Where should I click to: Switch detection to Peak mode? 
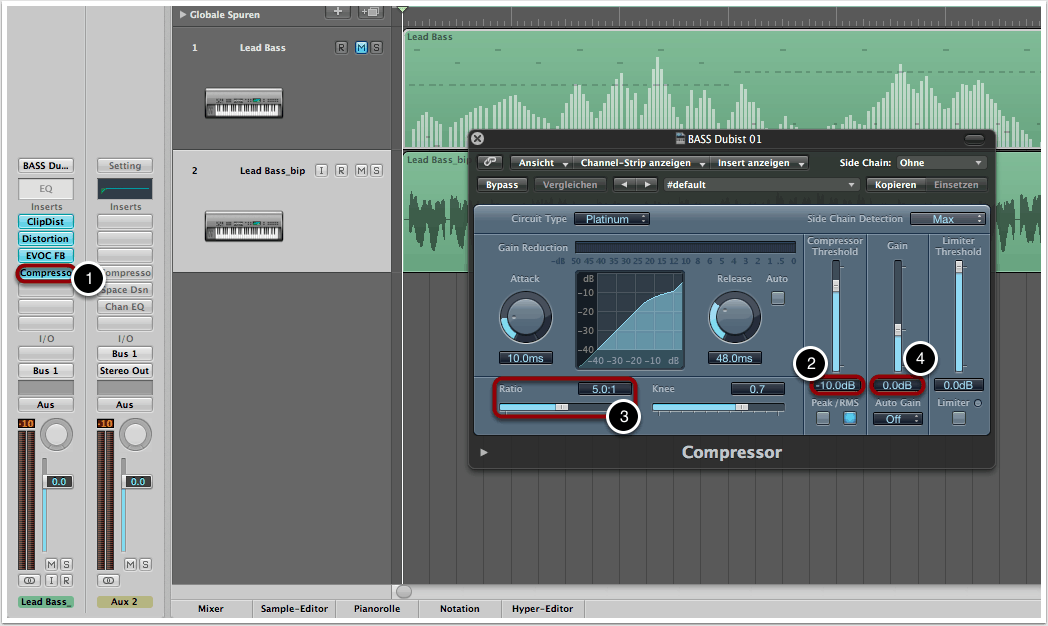[822, 419]
